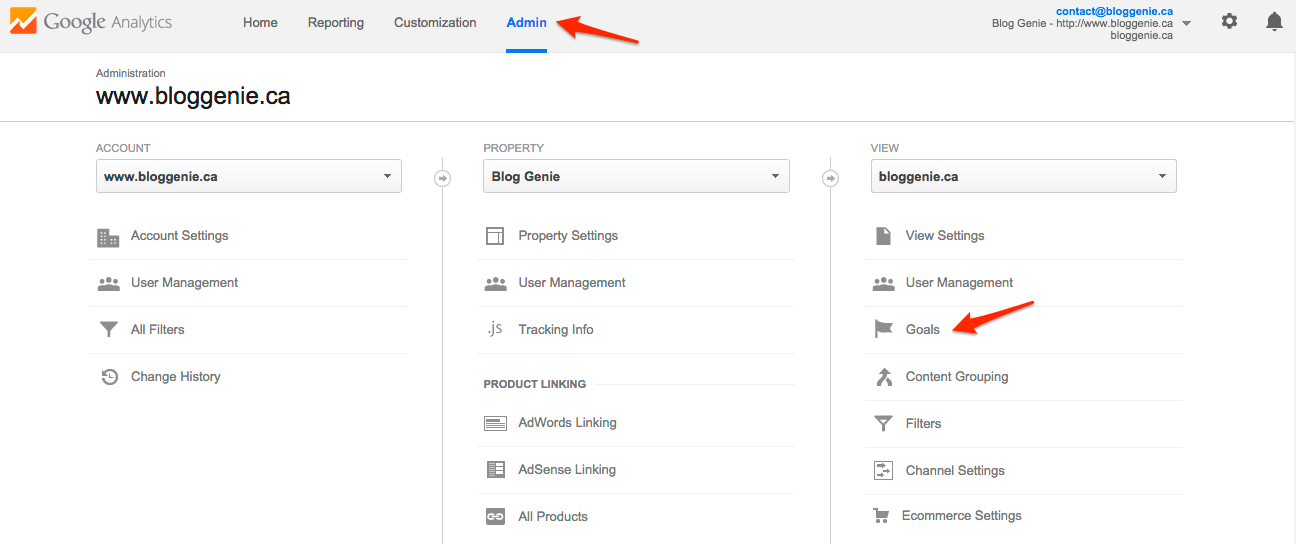1296x544 pixels.
Task: Open account-level User Management link
Action: [184, 283]
